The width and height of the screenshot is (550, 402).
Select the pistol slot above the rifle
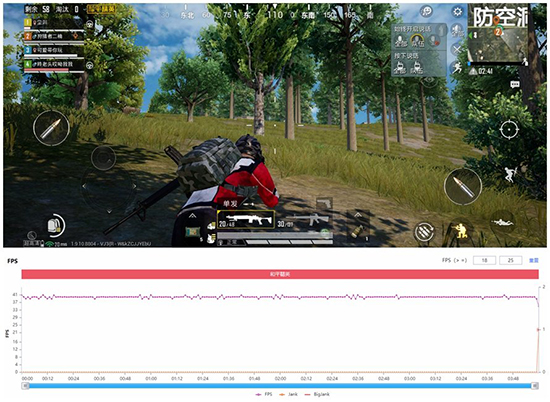pos(324,203)
